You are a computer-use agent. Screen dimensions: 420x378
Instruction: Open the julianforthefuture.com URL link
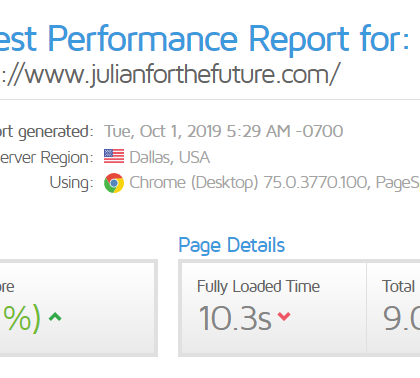click(170, 74)
